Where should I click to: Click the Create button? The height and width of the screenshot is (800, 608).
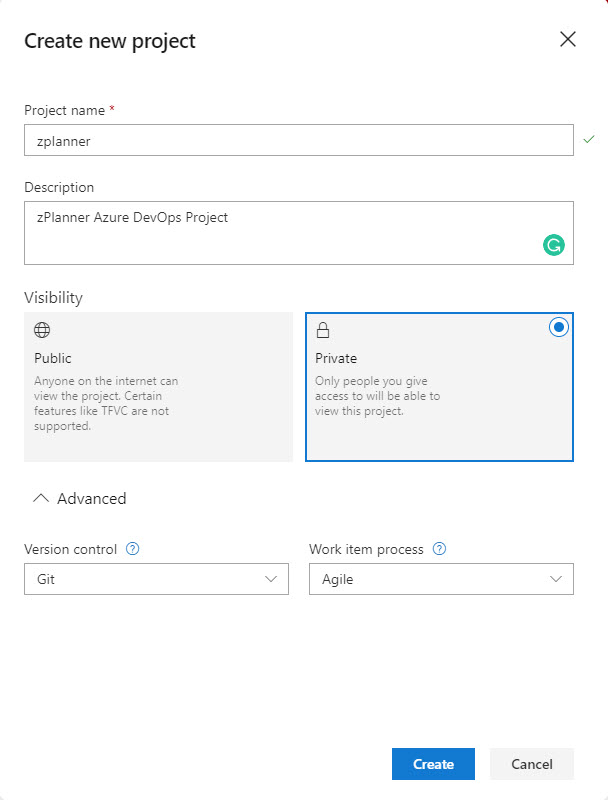coord(433,764)
